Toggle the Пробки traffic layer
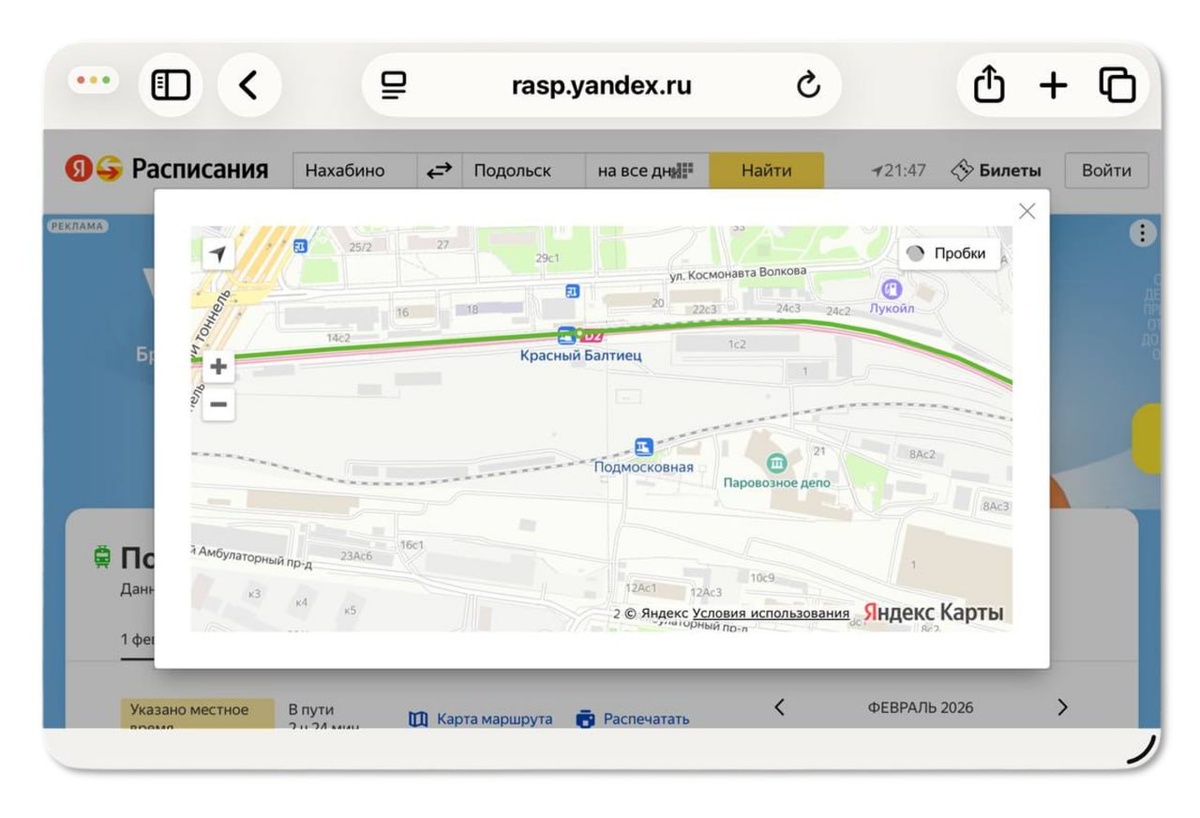 coord(948,254)
